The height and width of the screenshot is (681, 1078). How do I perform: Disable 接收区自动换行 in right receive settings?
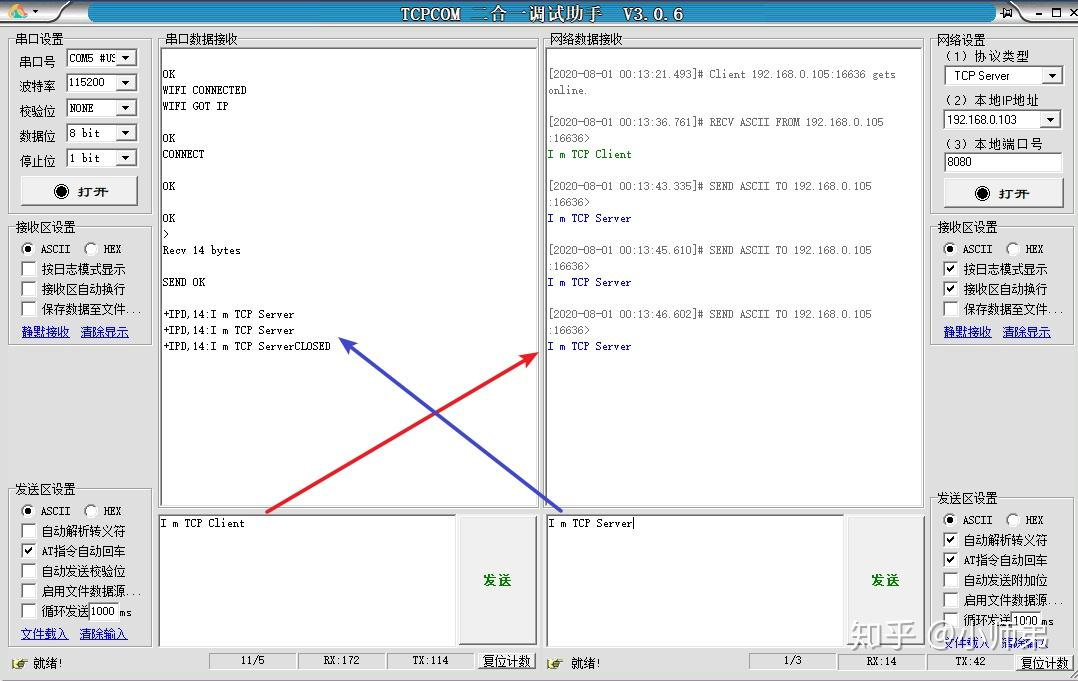click(x=948, y=288)
